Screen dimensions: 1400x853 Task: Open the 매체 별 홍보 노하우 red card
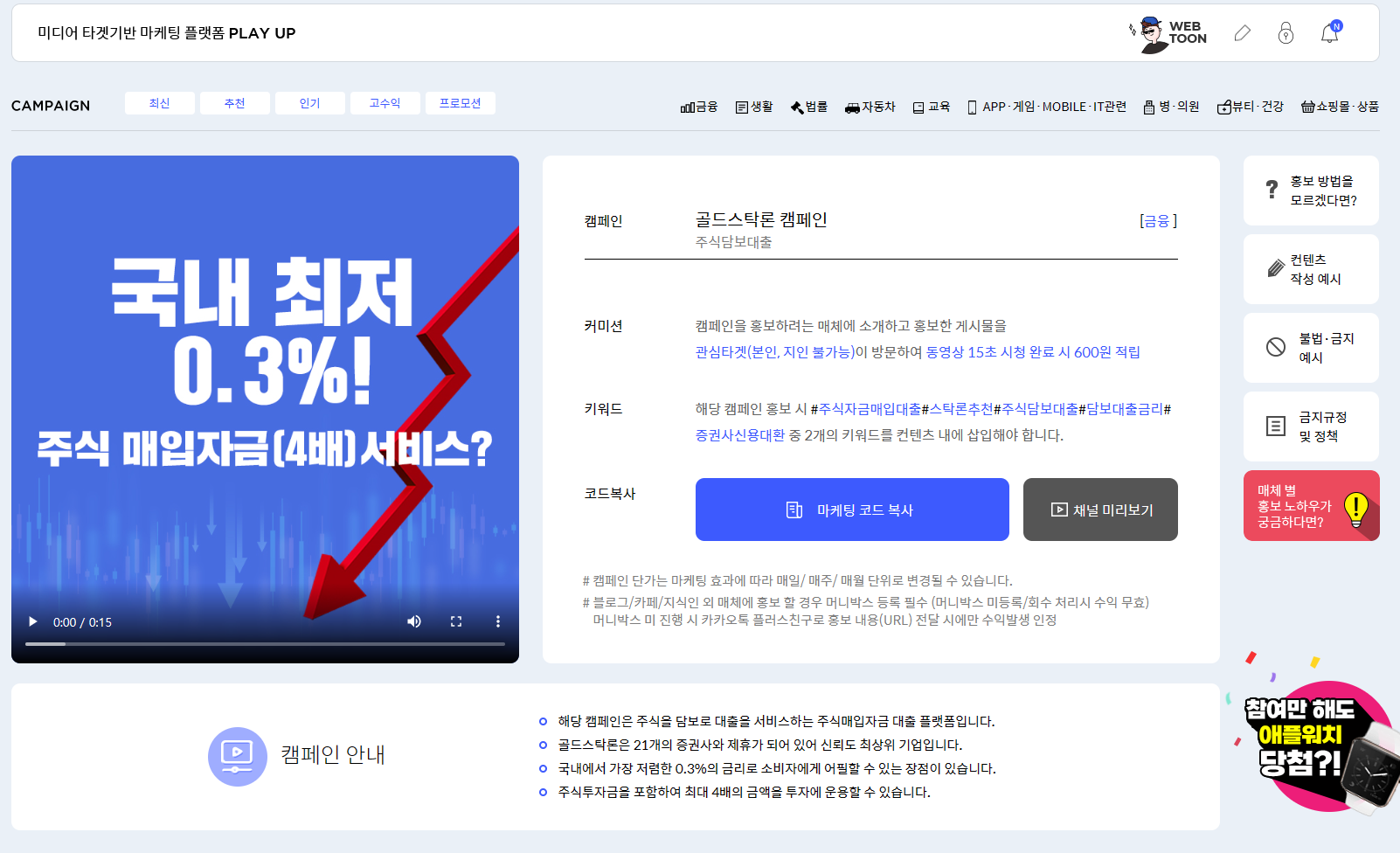(x=1311, y=506)
